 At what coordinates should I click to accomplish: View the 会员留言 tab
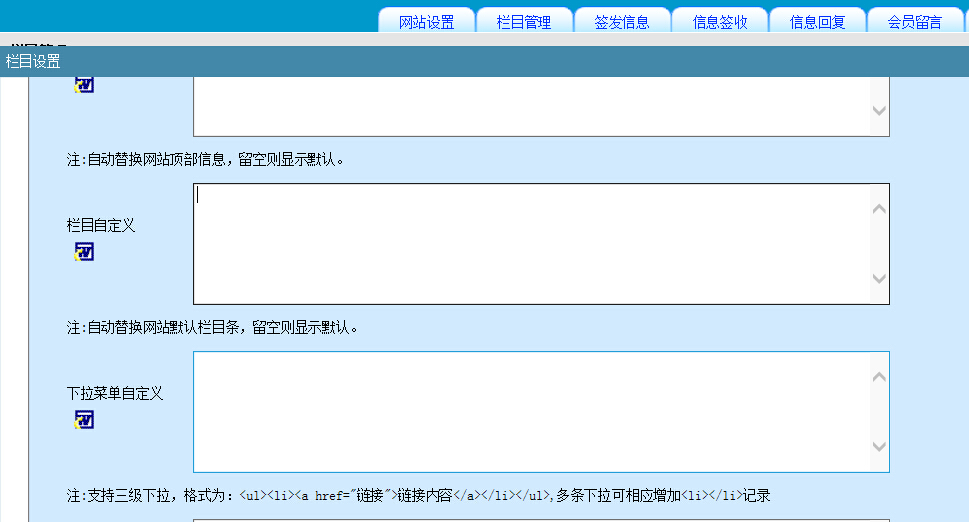click(914, 22)
